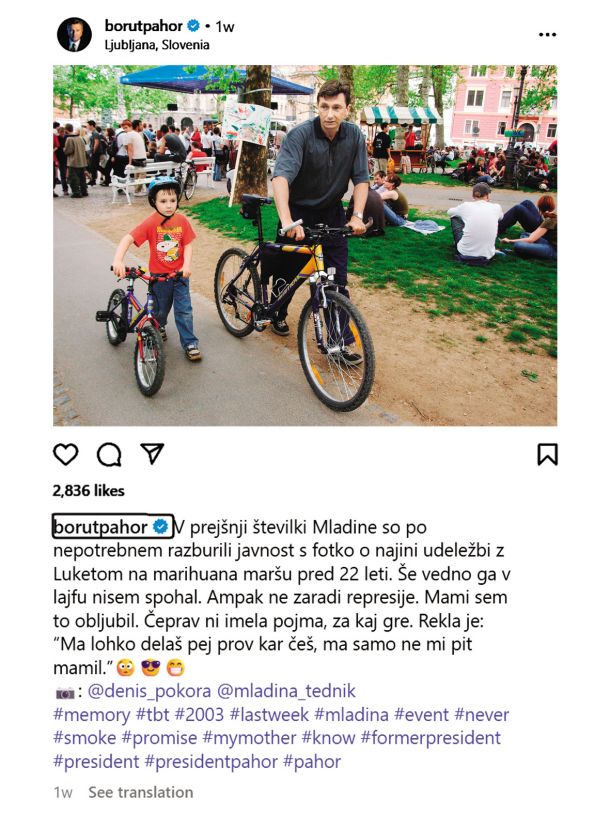
Task: Share the post via paper plane icon
Action: (x=152, y=454)
